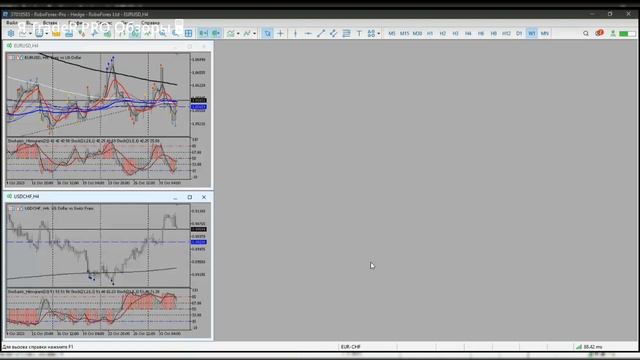Switch to H1 timeframe
This screenshot has height=360, width=640.
coord(430,33)
